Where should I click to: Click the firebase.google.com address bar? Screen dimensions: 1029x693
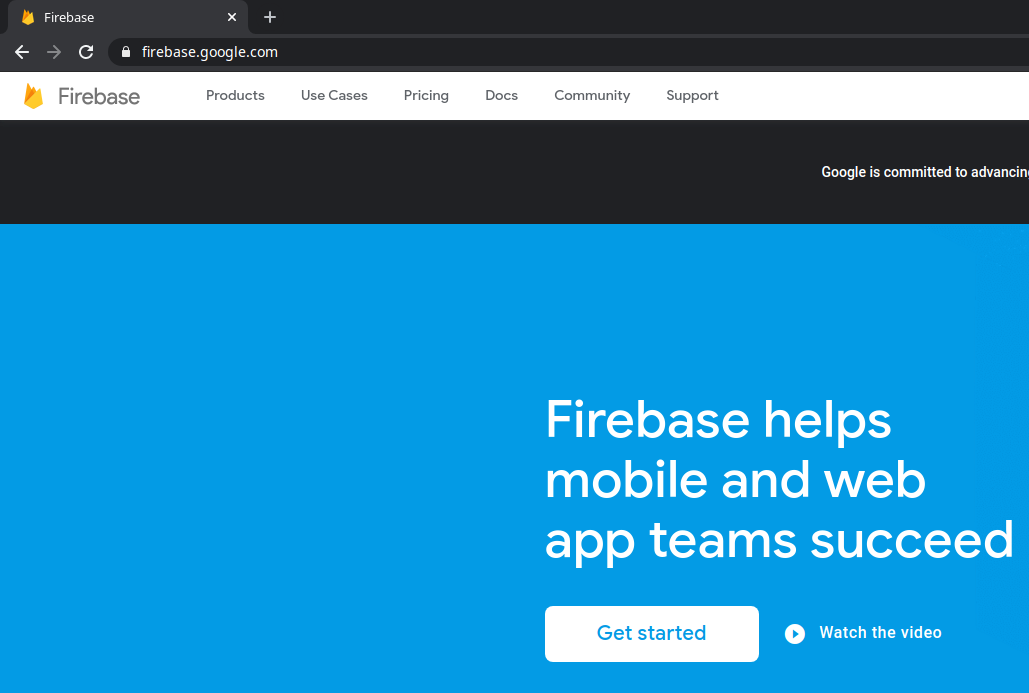pos(568,52)
